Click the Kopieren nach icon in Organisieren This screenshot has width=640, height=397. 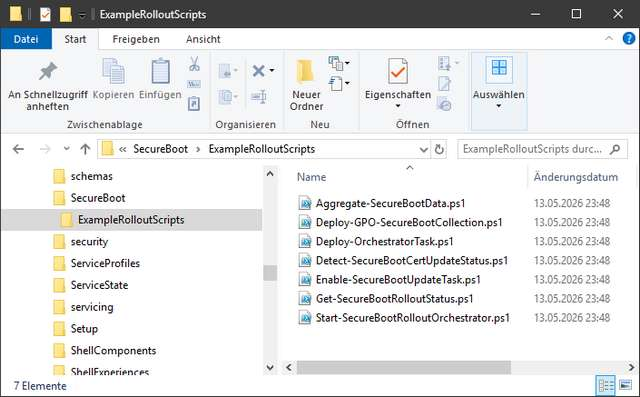225,97
